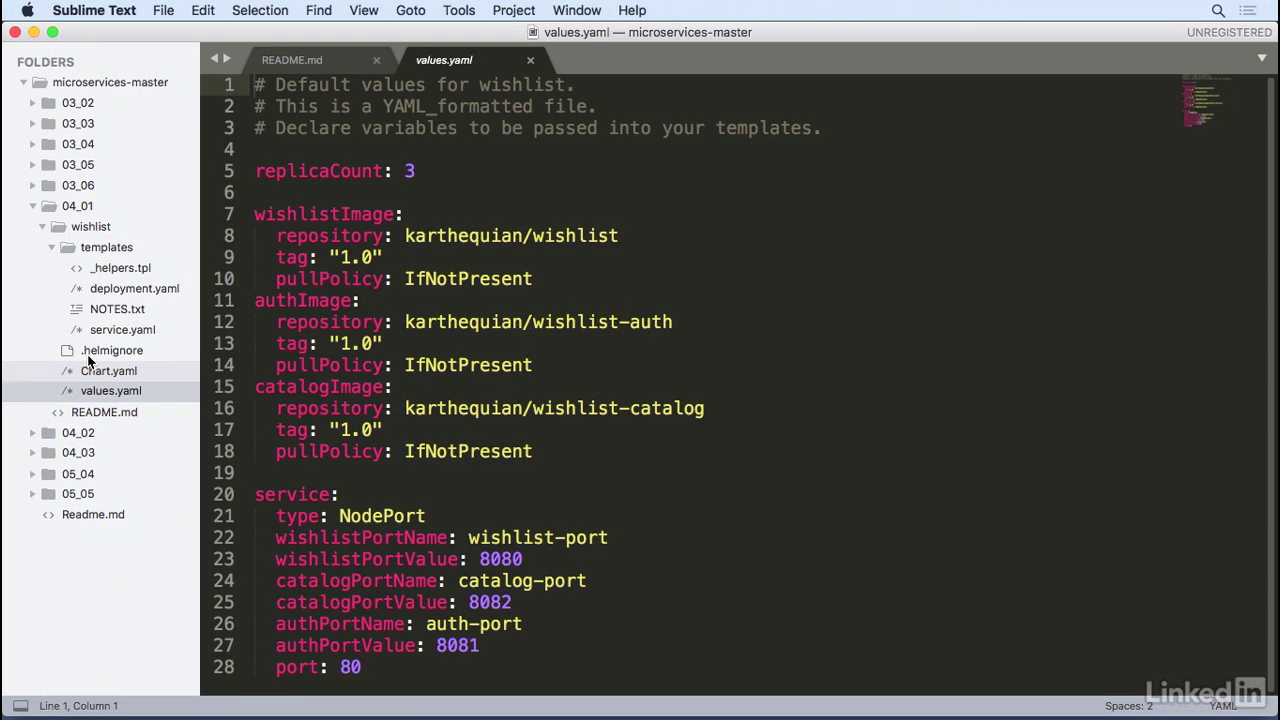Click the back tab navigation arrow
Image resolution: width=1280 pixels, height=720 pixels.
[214, 59]
